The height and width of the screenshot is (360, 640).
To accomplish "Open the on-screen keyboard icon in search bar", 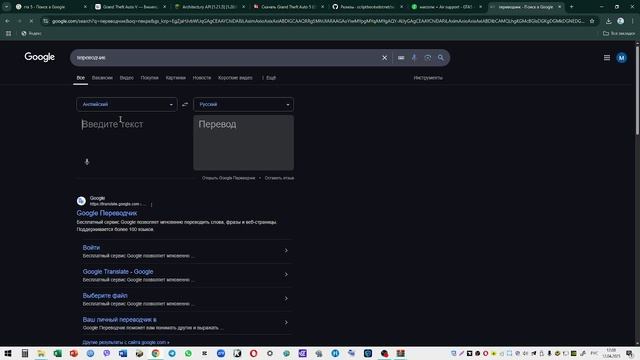I will pos(401,58).
